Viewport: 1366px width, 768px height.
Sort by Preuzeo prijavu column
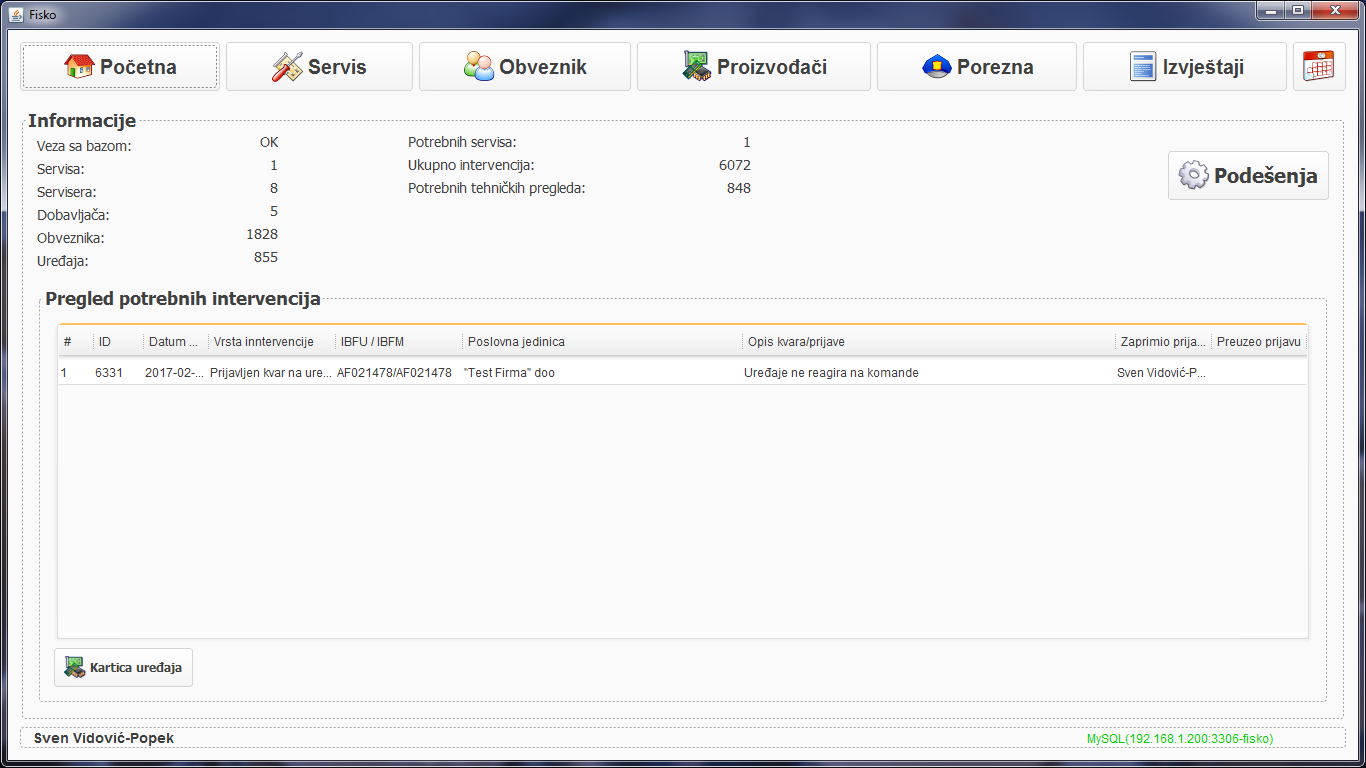coord(1259,342)
